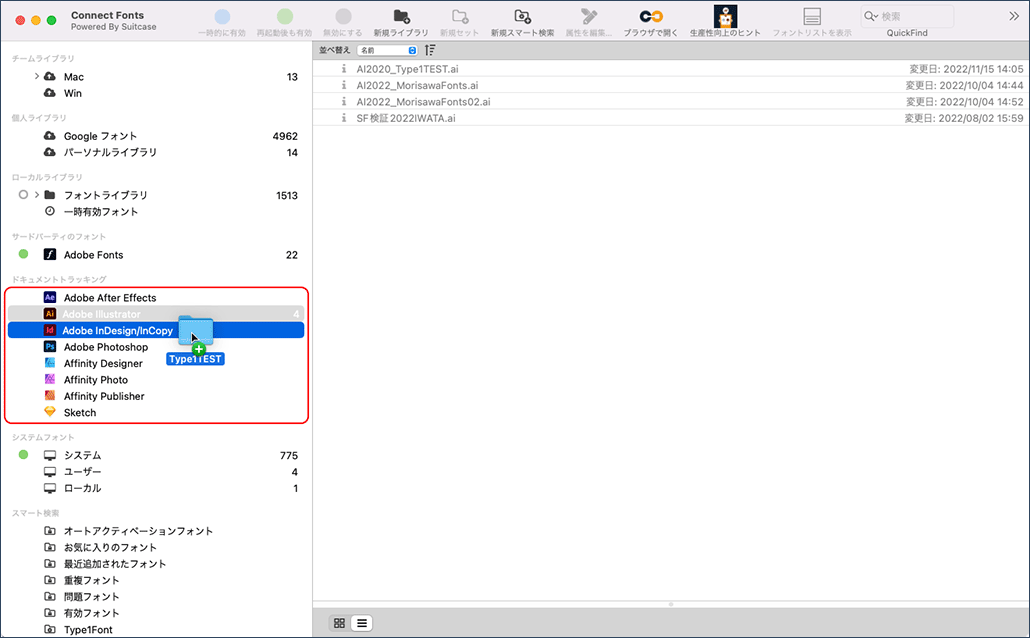Image resolution: width=1030 pixels, height=638 pixels.
Task: Open info for AI2022_MorisawaFonts.ai
Action: click(344, 85)
